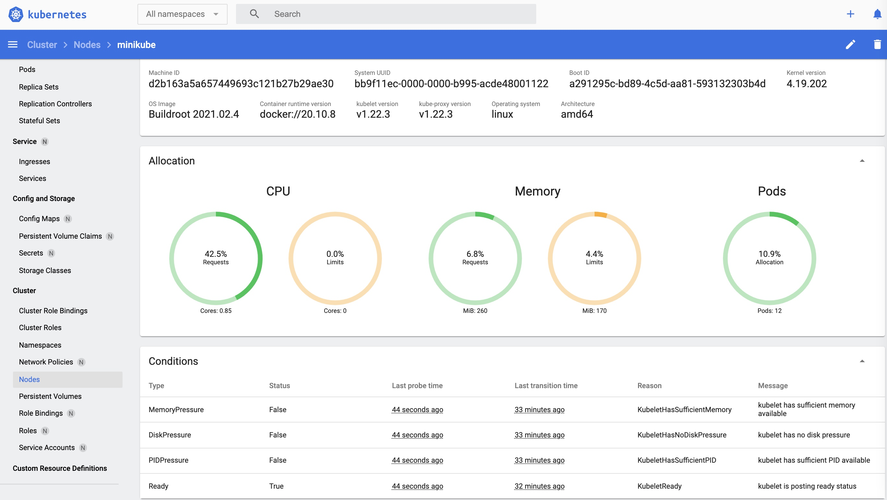Image resolution: width=887 pixels, height=500 pixels.
Task: Go to Cluster breadcrumb
Action: pyautogui.click(x=42, y=45)
